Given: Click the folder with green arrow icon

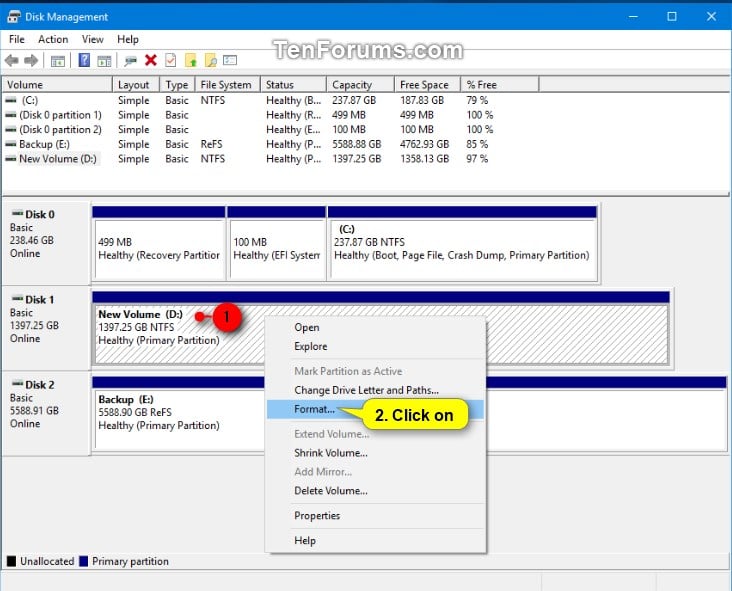Looking at the screenshot, I should [191, 61].
